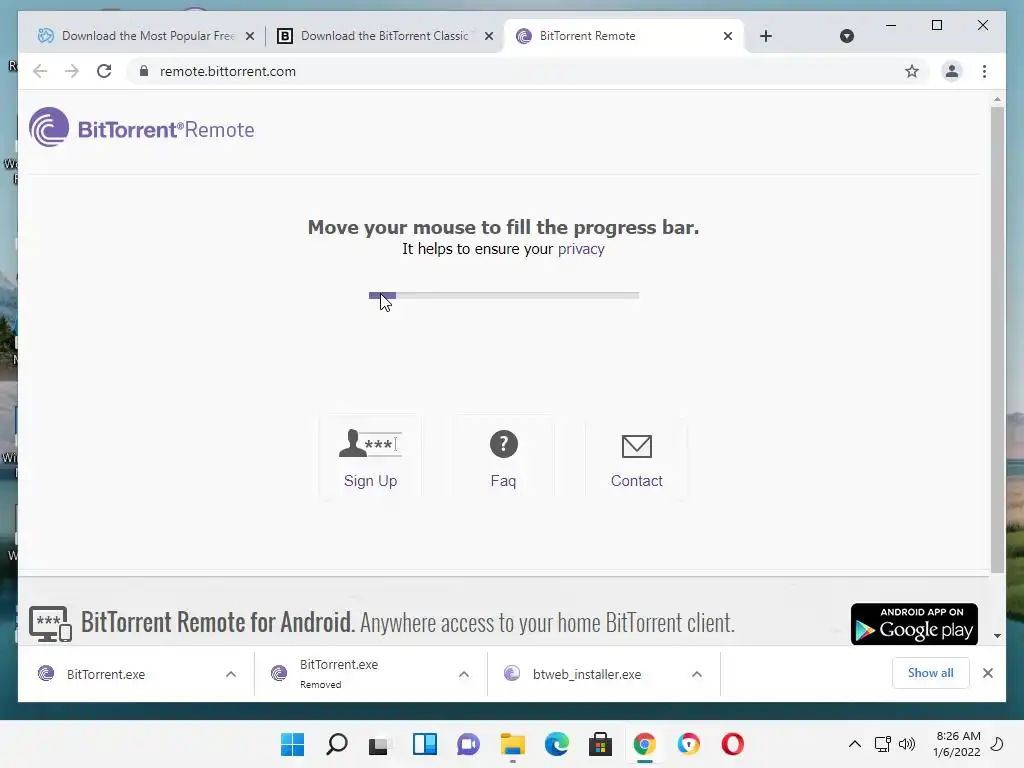The height and width of the screenshot is (768, 1024).
Task: Open the Contact envelope tile
Action: [x=636, y=458]
